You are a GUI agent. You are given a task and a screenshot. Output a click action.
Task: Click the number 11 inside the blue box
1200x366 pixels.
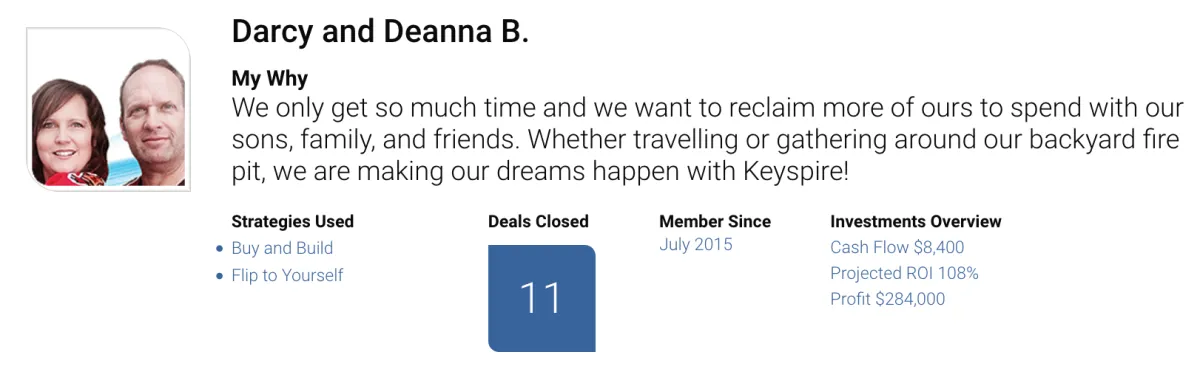point(541,298)
